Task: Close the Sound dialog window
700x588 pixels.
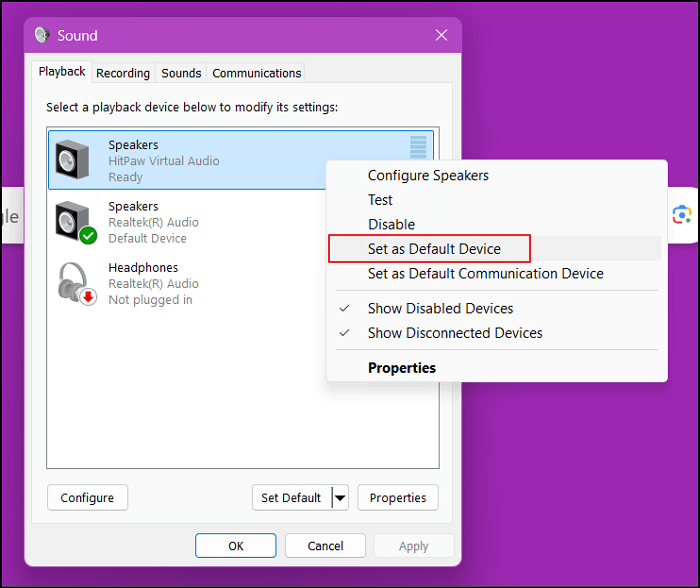Action: tap(441, 35)
